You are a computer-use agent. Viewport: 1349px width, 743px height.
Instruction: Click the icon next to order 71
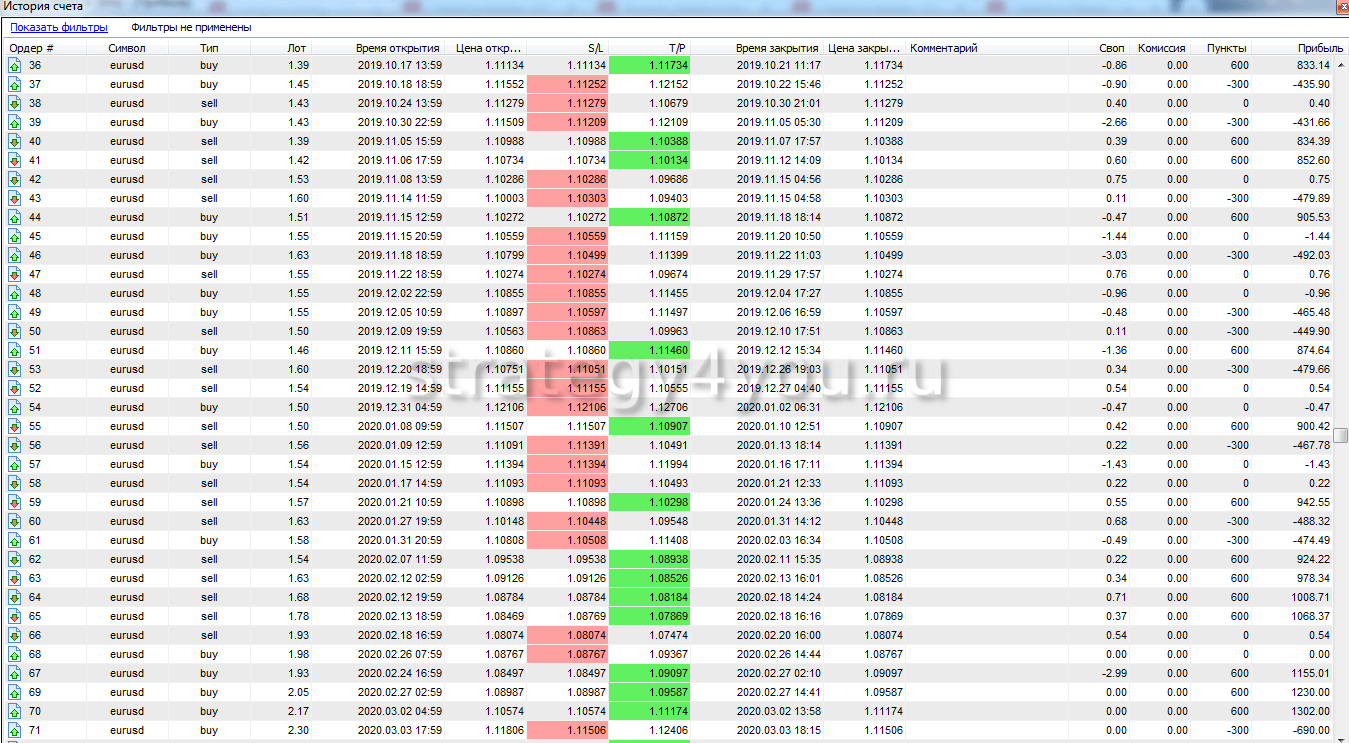[15, 731]
